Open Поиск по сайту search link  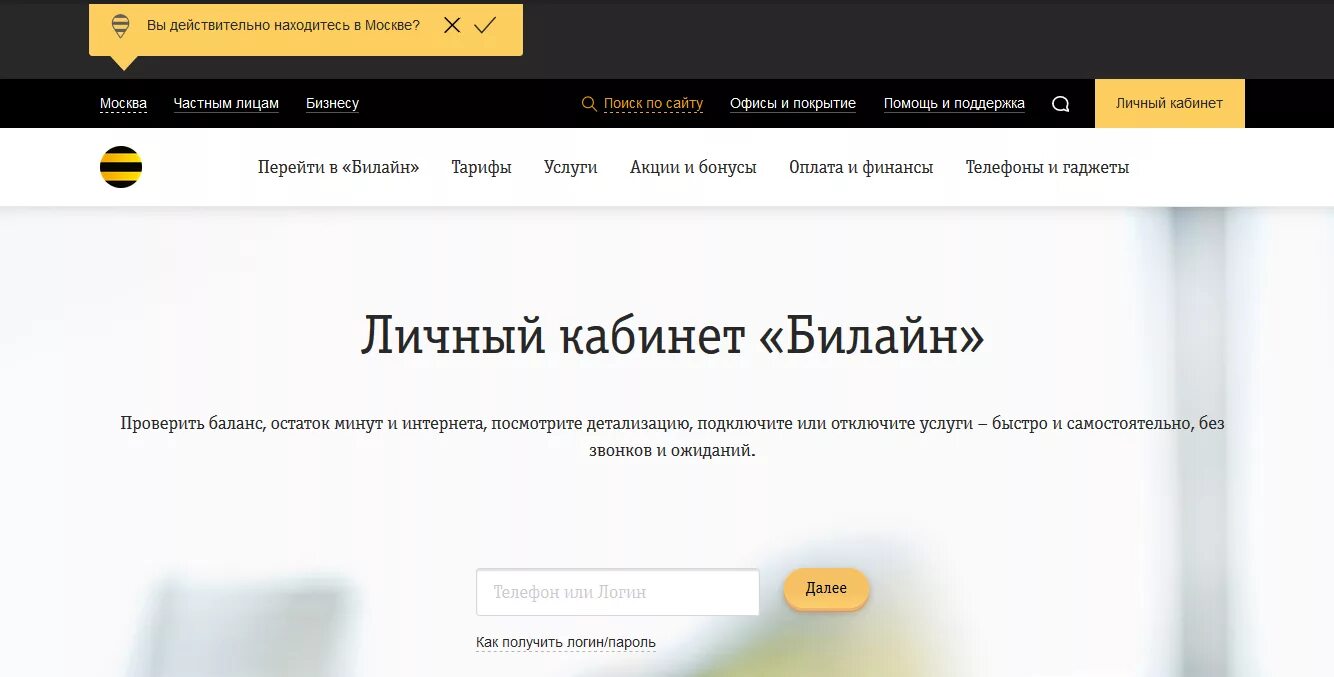click(x=653, y=103)
